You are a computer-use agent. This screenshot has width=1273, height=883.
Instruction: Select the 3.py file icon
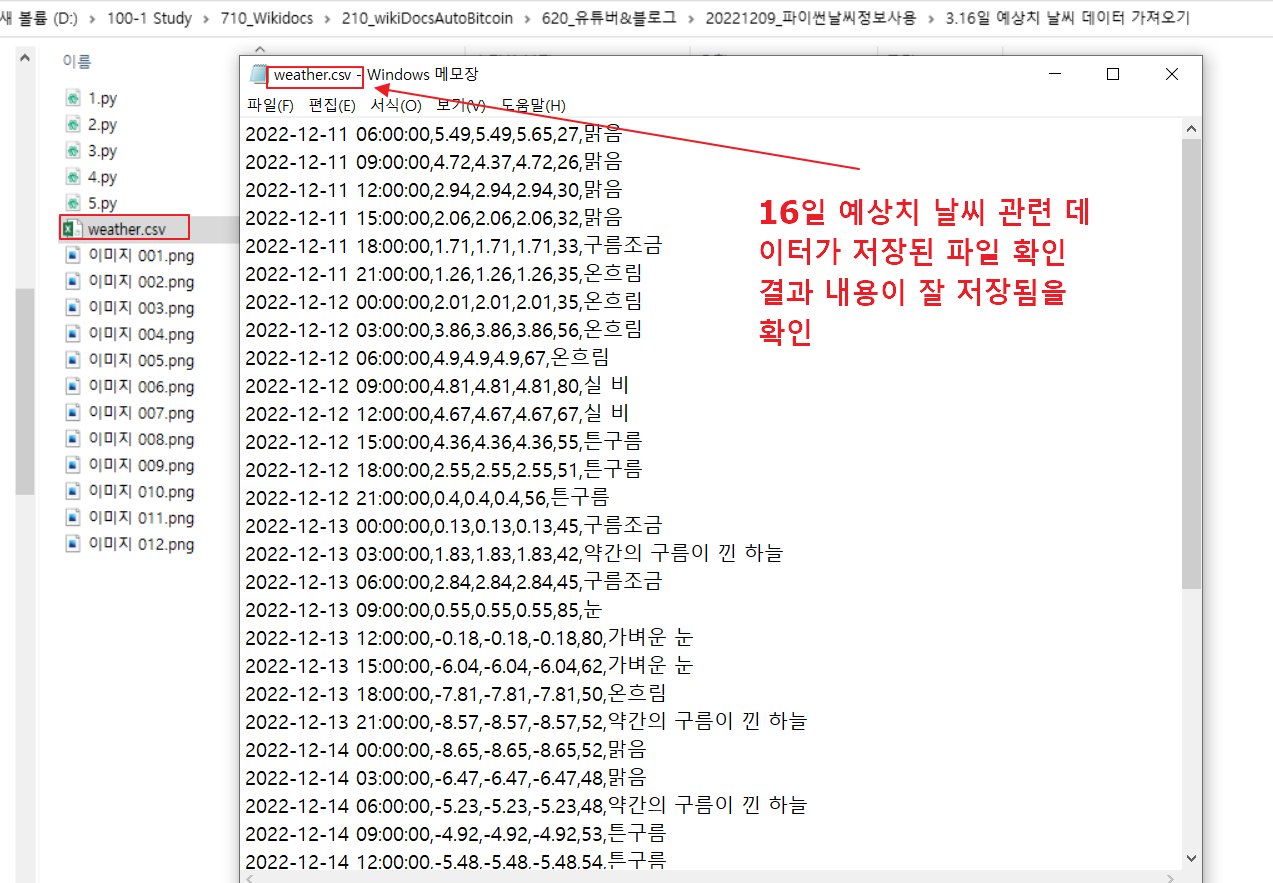click(73, 150)
